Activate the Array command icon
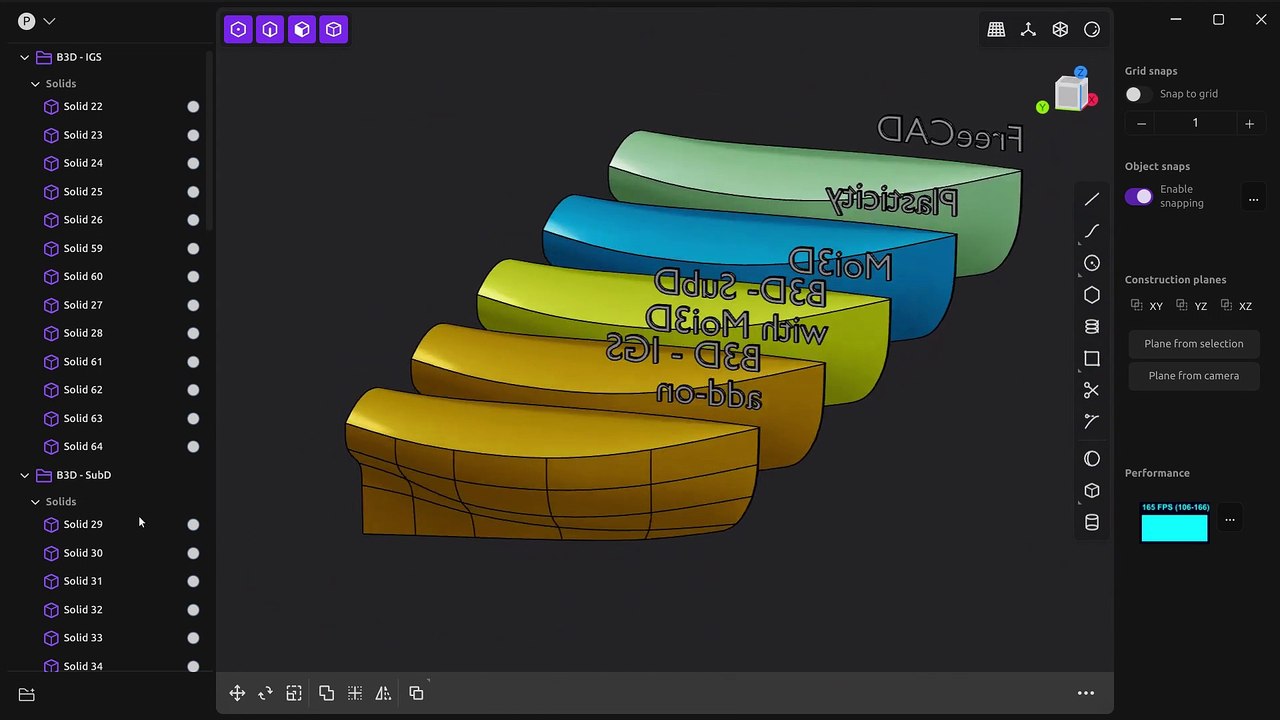 355,693
